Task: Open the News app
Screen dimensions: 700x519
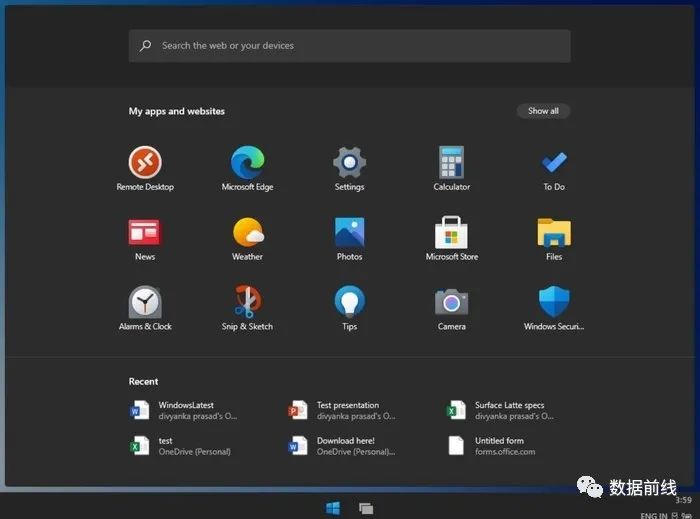Action: pos(145,239)
